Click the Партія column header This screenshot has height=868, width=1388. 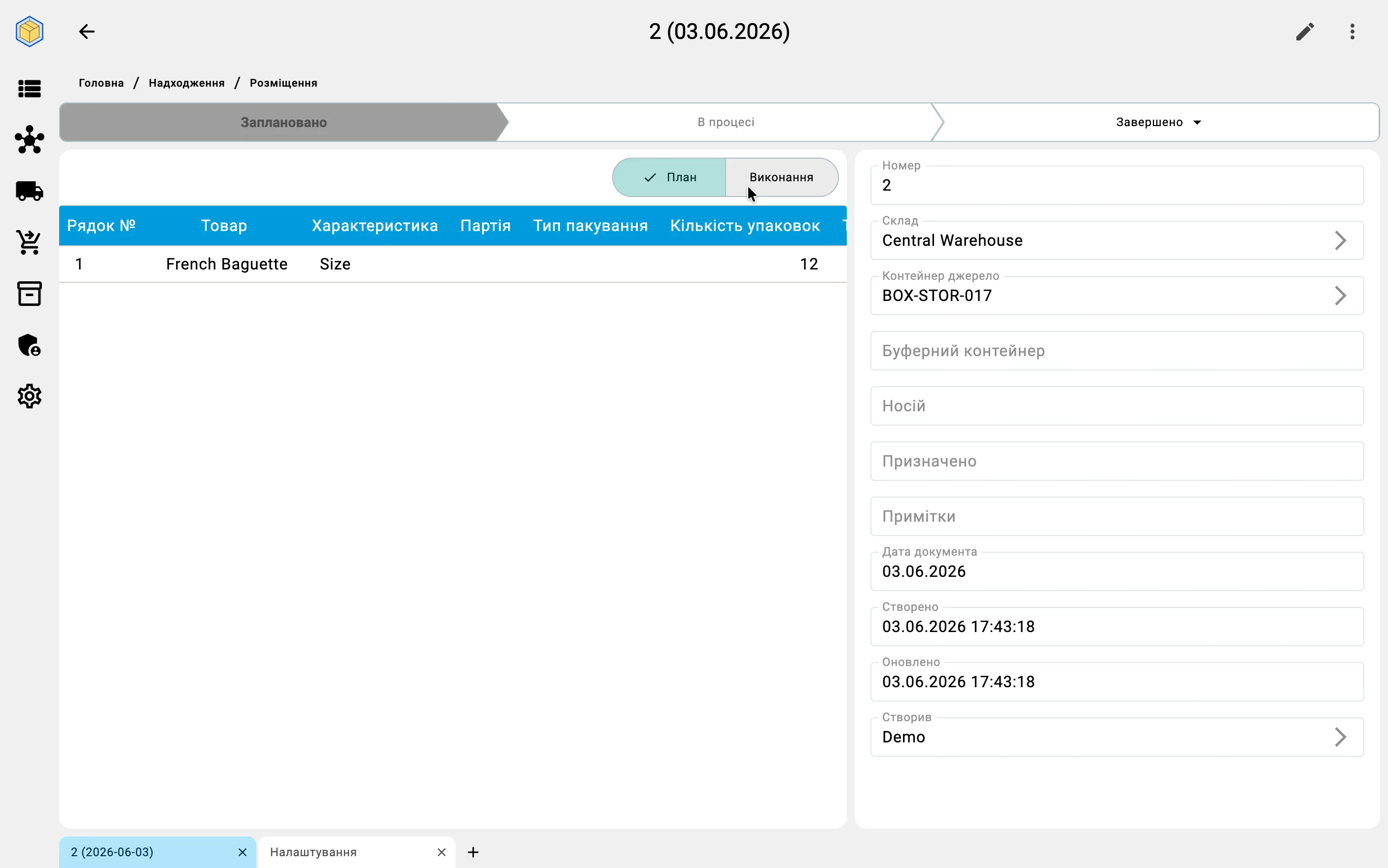coord(485,226)
